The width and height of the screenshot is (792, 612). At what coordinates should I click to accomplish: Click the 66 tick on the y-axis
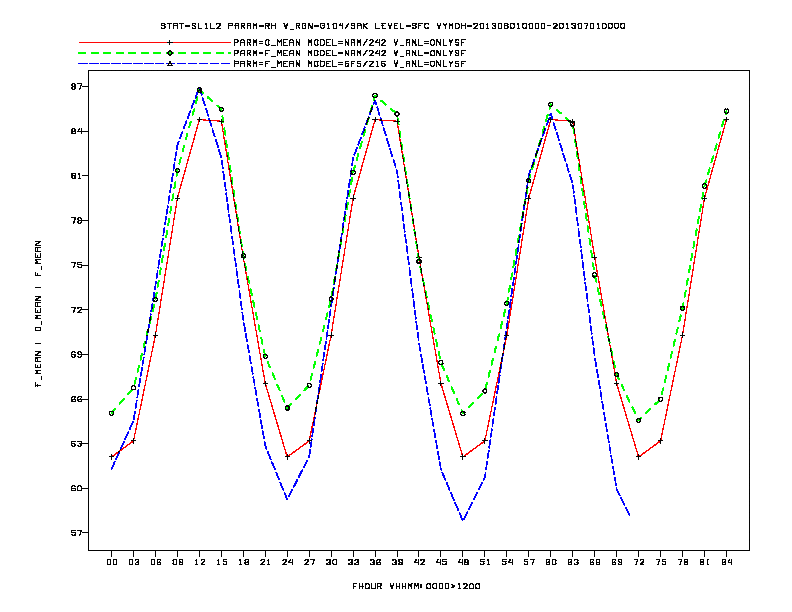[76, 399]
